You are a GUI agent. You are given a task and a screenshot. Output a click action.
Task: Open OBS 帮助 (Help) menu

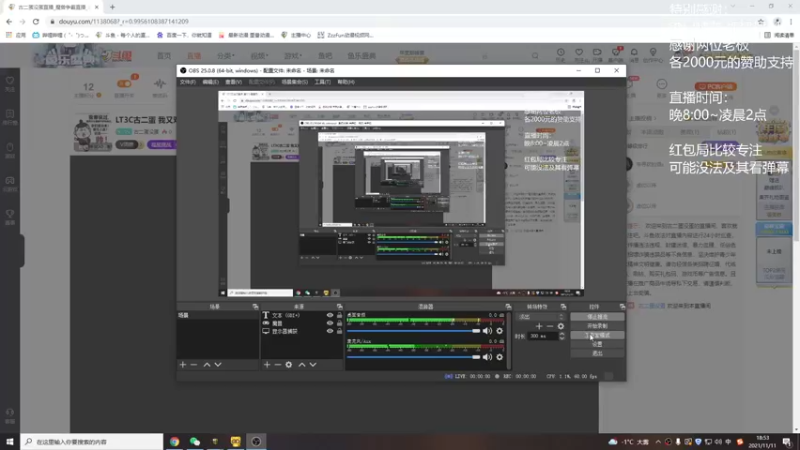(345, 82)
